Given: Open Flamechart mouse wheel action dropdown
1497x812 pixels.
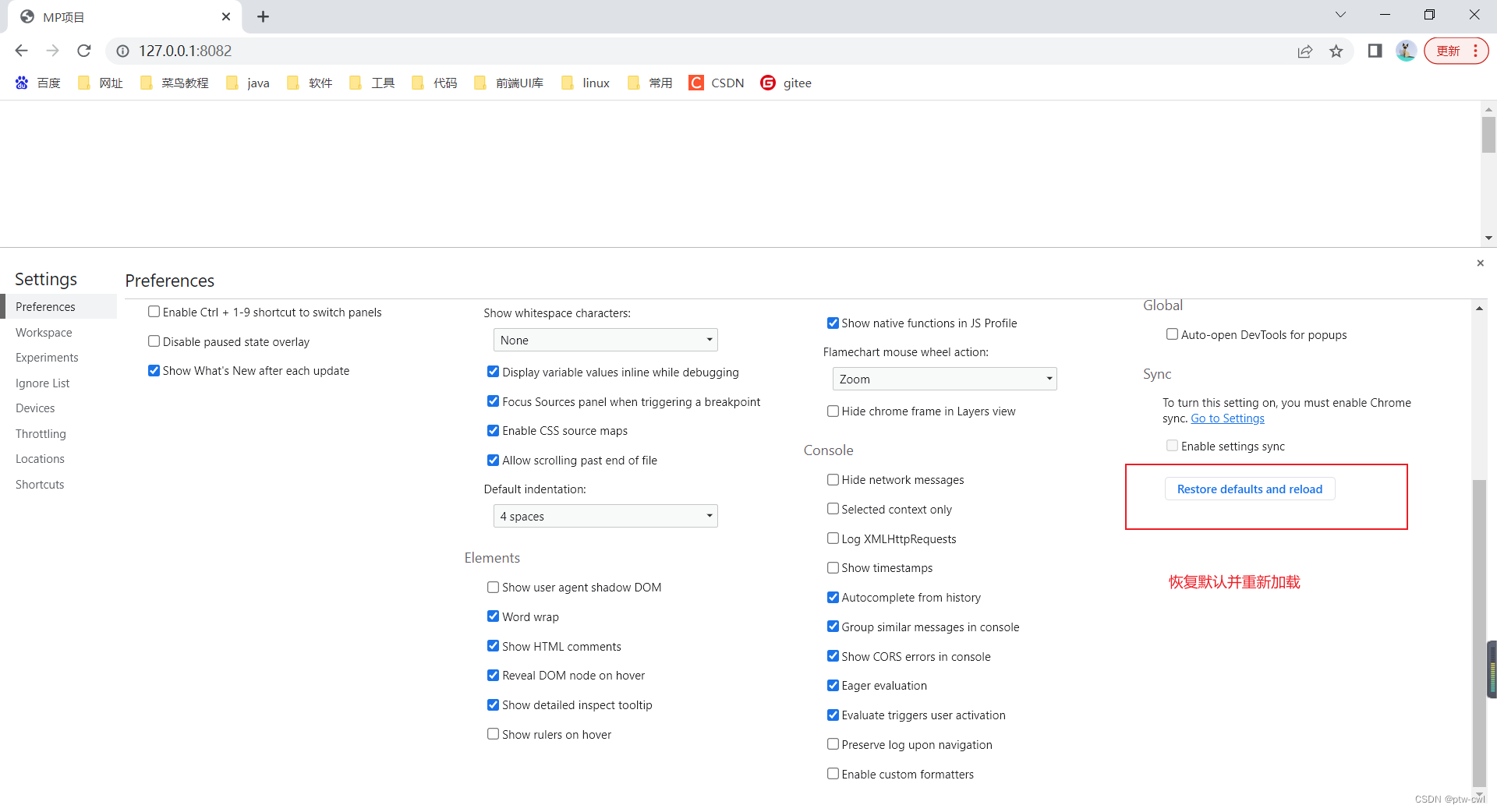Looking at the screenshot, I should click(944, 379).
